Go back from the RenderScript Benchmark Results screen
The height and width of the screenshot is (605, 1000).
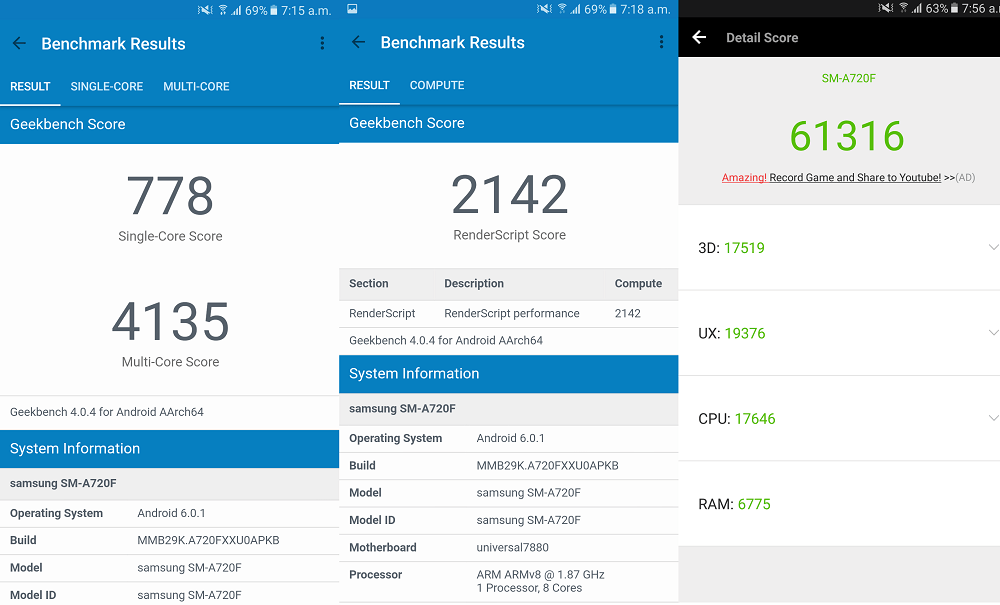click(x=358, y=42)
